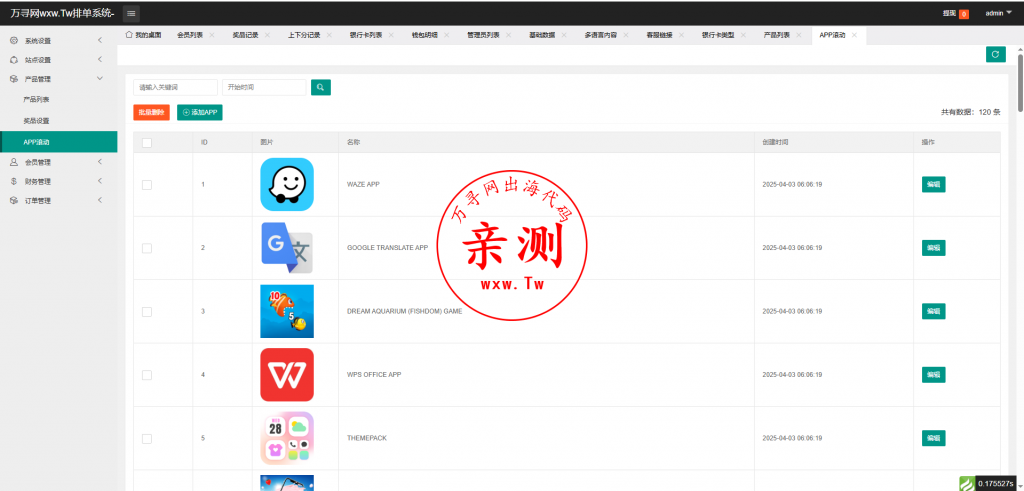Check the THEMEPACK row checkbox

click(147, 438)
